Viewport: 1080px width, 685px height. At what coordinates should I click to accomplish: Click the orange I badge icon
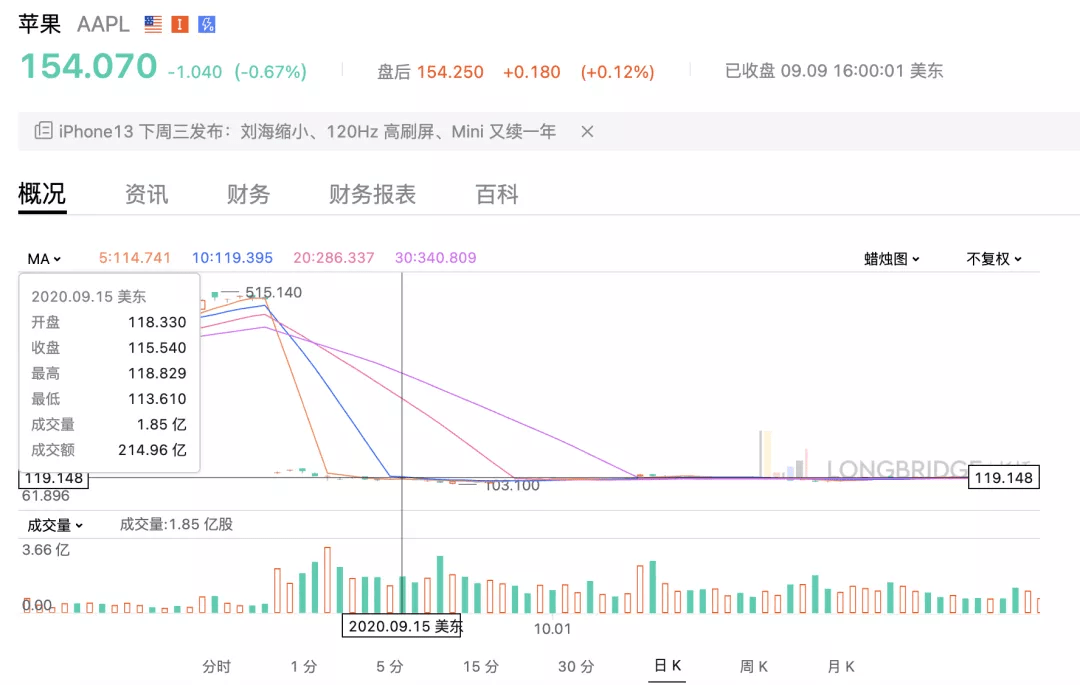point(180,25)
